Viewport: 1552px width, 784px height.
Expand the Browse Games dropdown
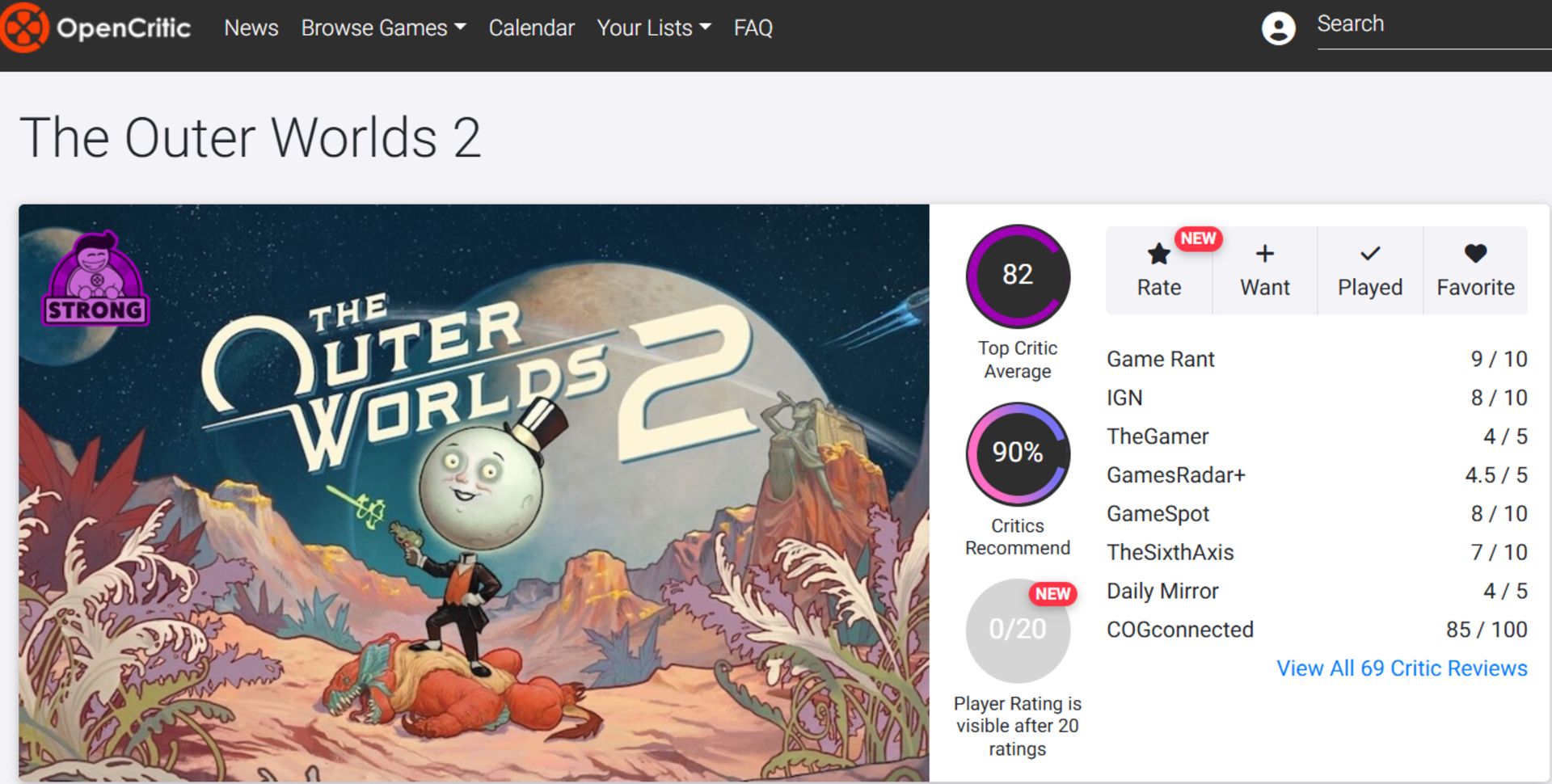point(383,28)
